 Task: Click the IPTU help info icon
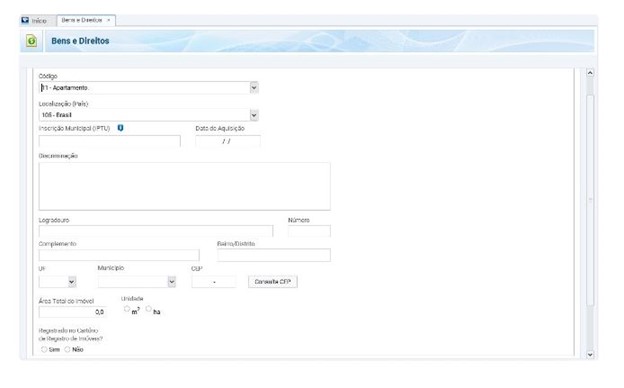click(x=120, y=128)
